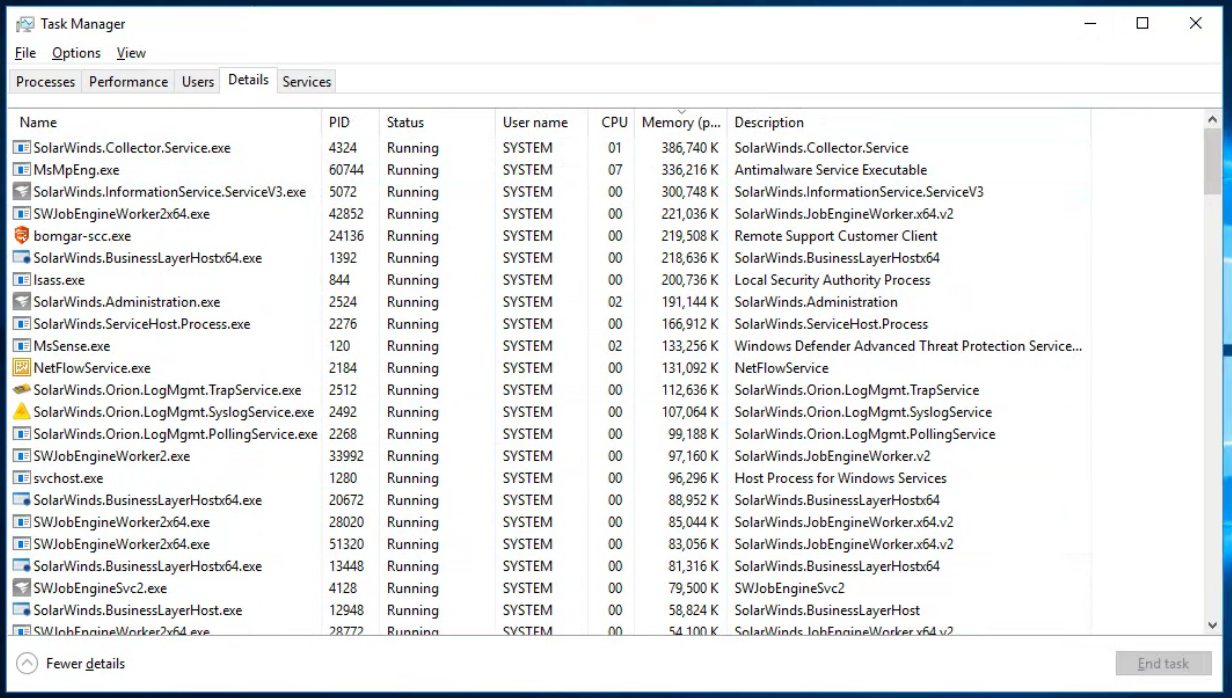
Task: Open the Options menu
Action: click(76, 53)
